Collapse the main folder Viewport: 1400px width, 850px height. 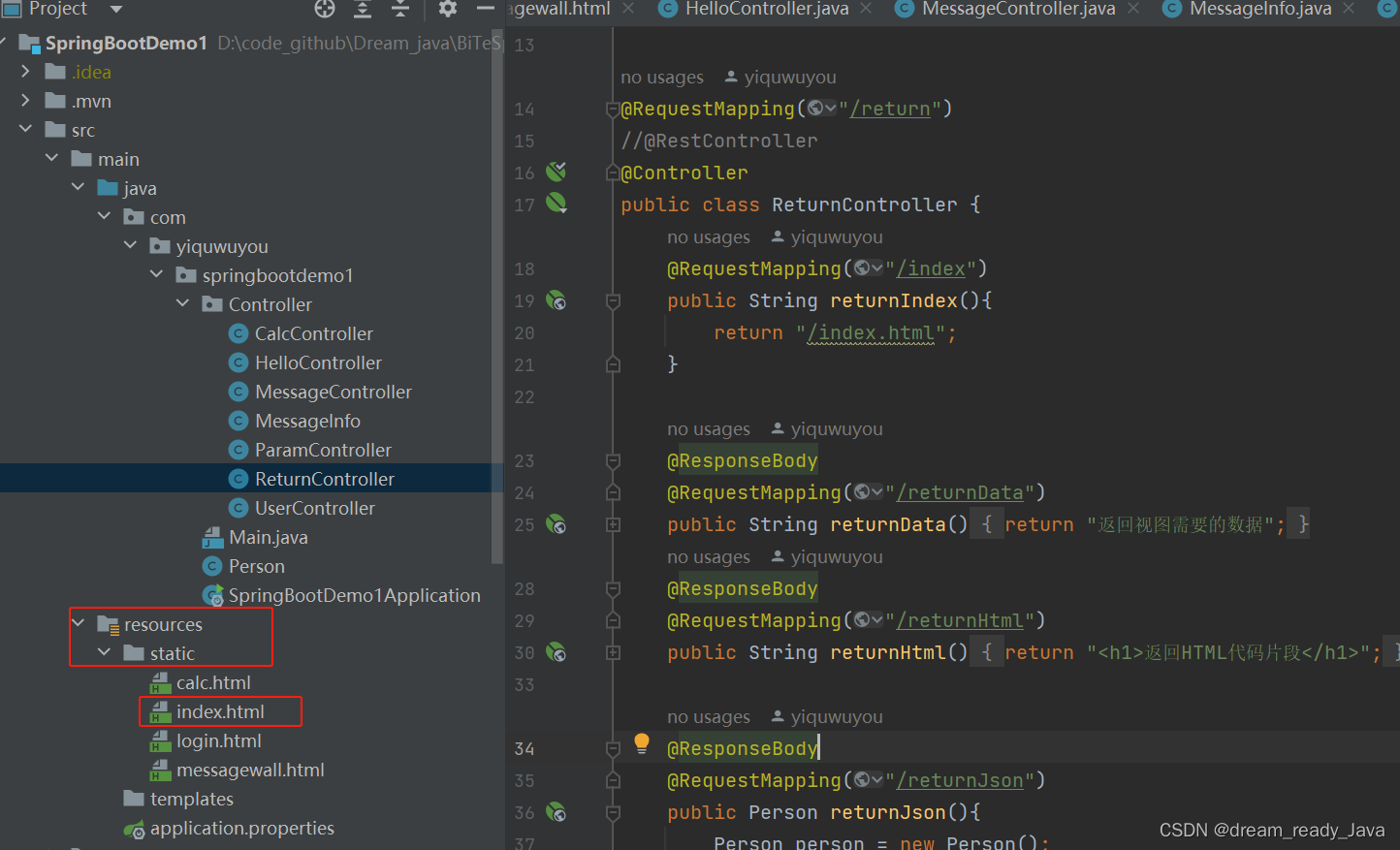pos(51,158)
